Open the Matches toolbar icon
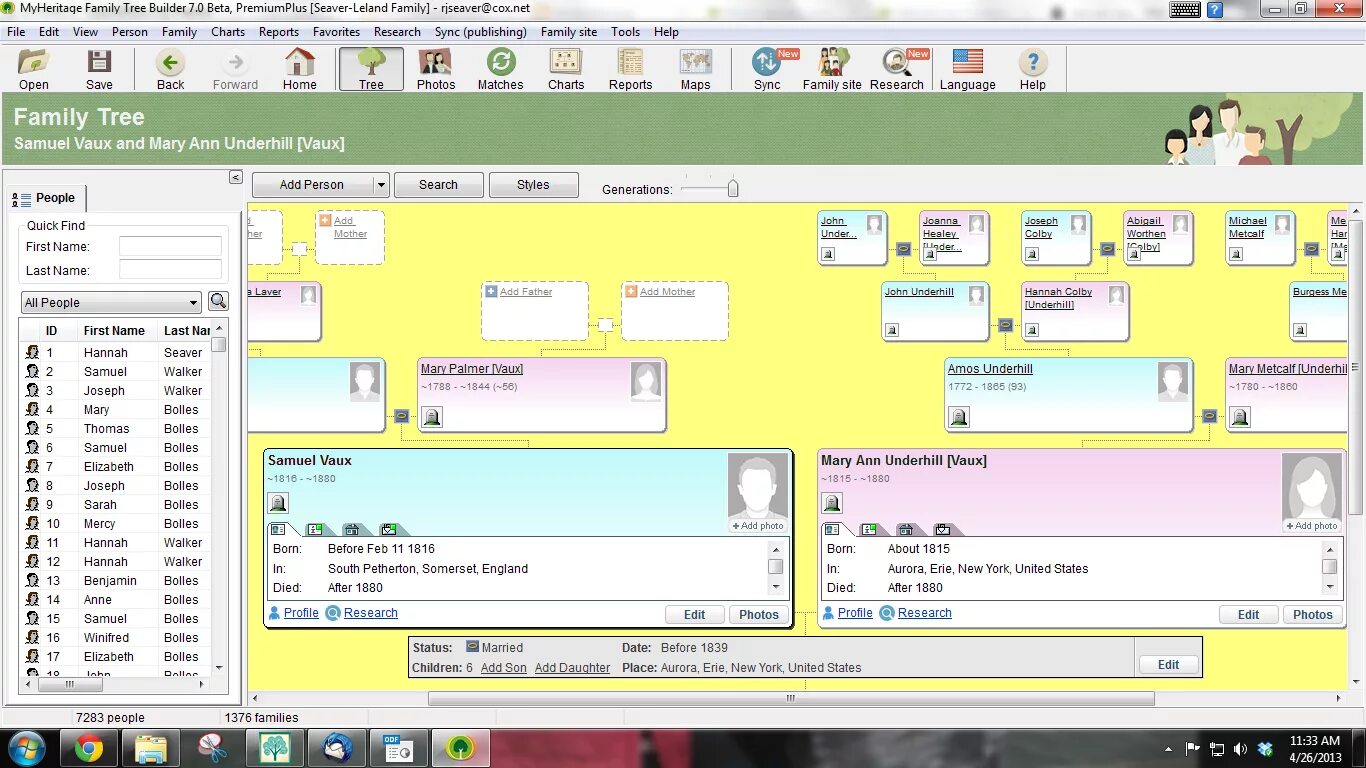Image resolution: width=1366 pixels, height=768 pixels. (x=500, y=69)
